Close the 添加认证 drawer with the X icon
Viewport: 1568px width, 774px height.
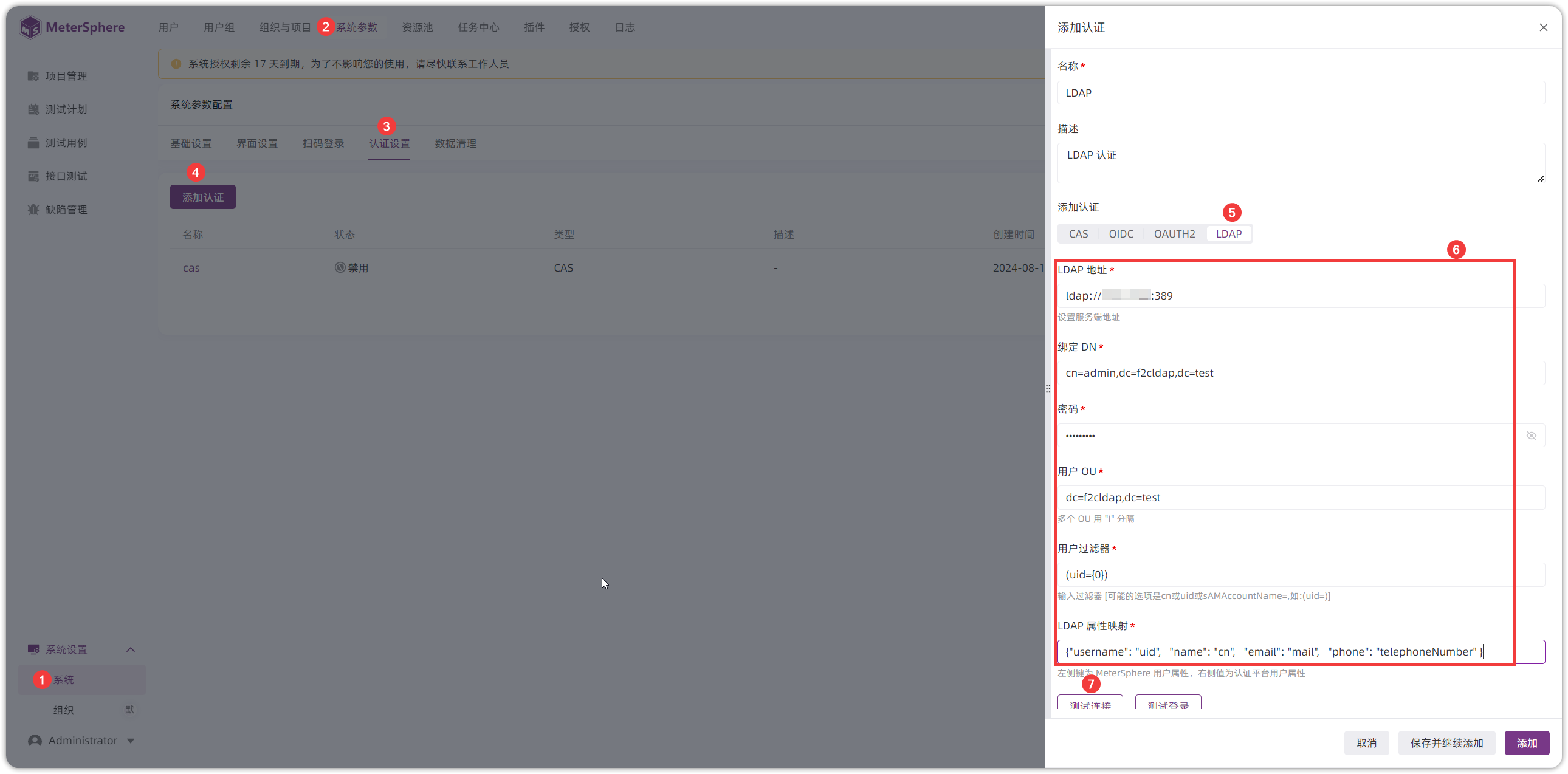(1543, 27)
